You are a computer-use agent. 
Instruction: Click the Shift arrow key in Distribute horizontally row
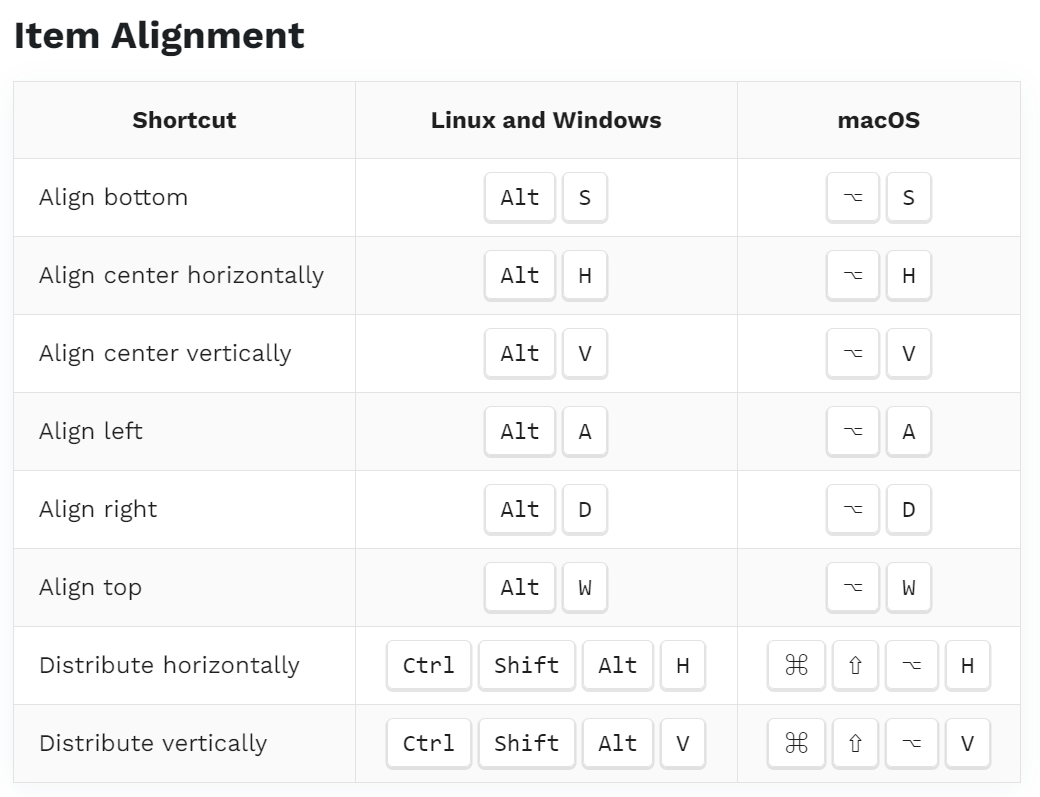(855, 665)
